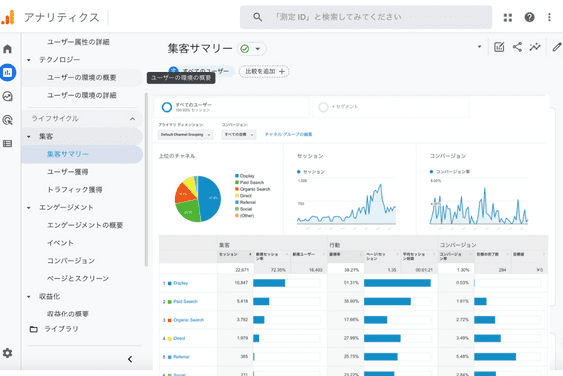Click the green check status icon
563x376 pixels.
[x=245, y=48]
